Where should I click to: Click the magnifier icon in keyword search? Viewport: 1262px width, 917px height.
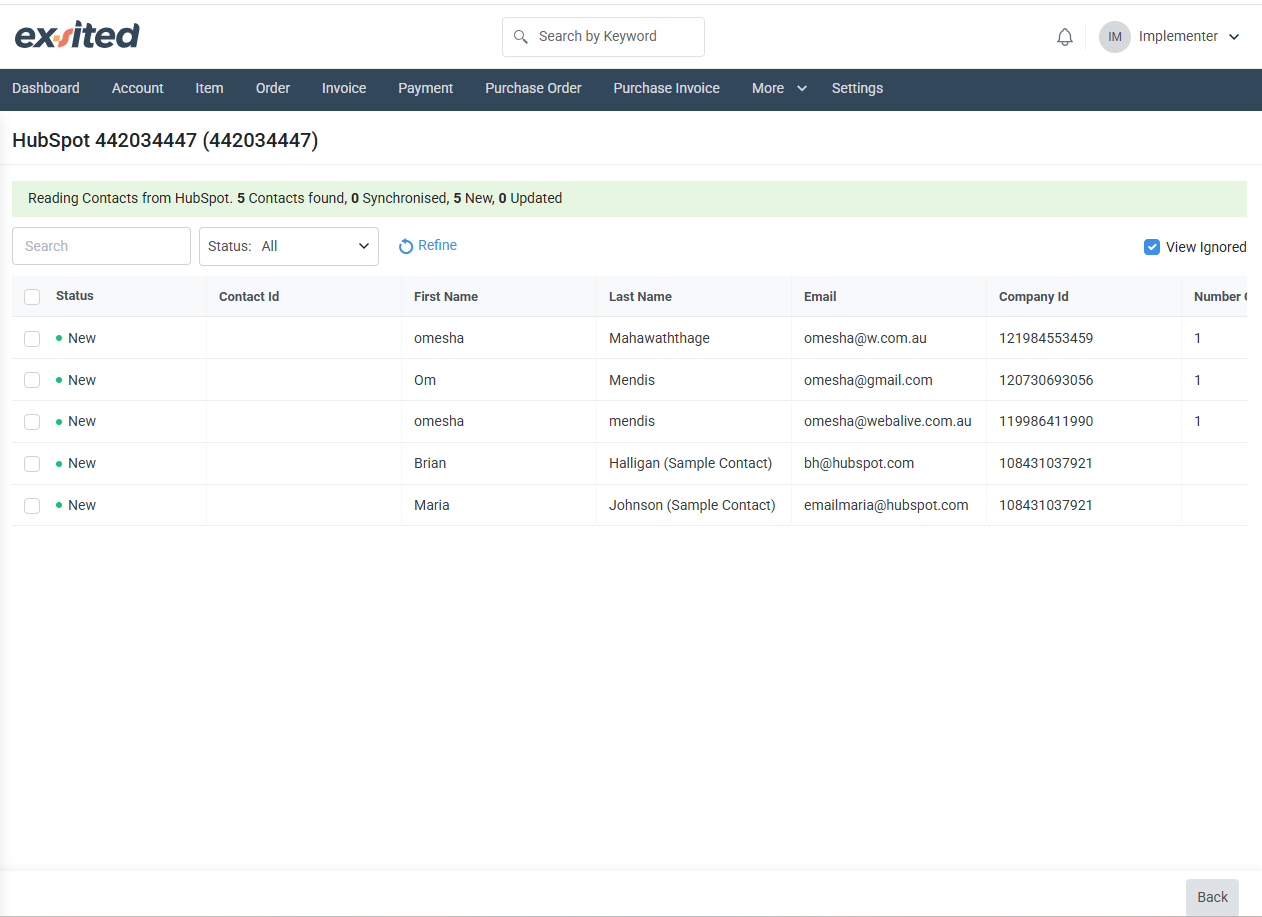point(520,37)
